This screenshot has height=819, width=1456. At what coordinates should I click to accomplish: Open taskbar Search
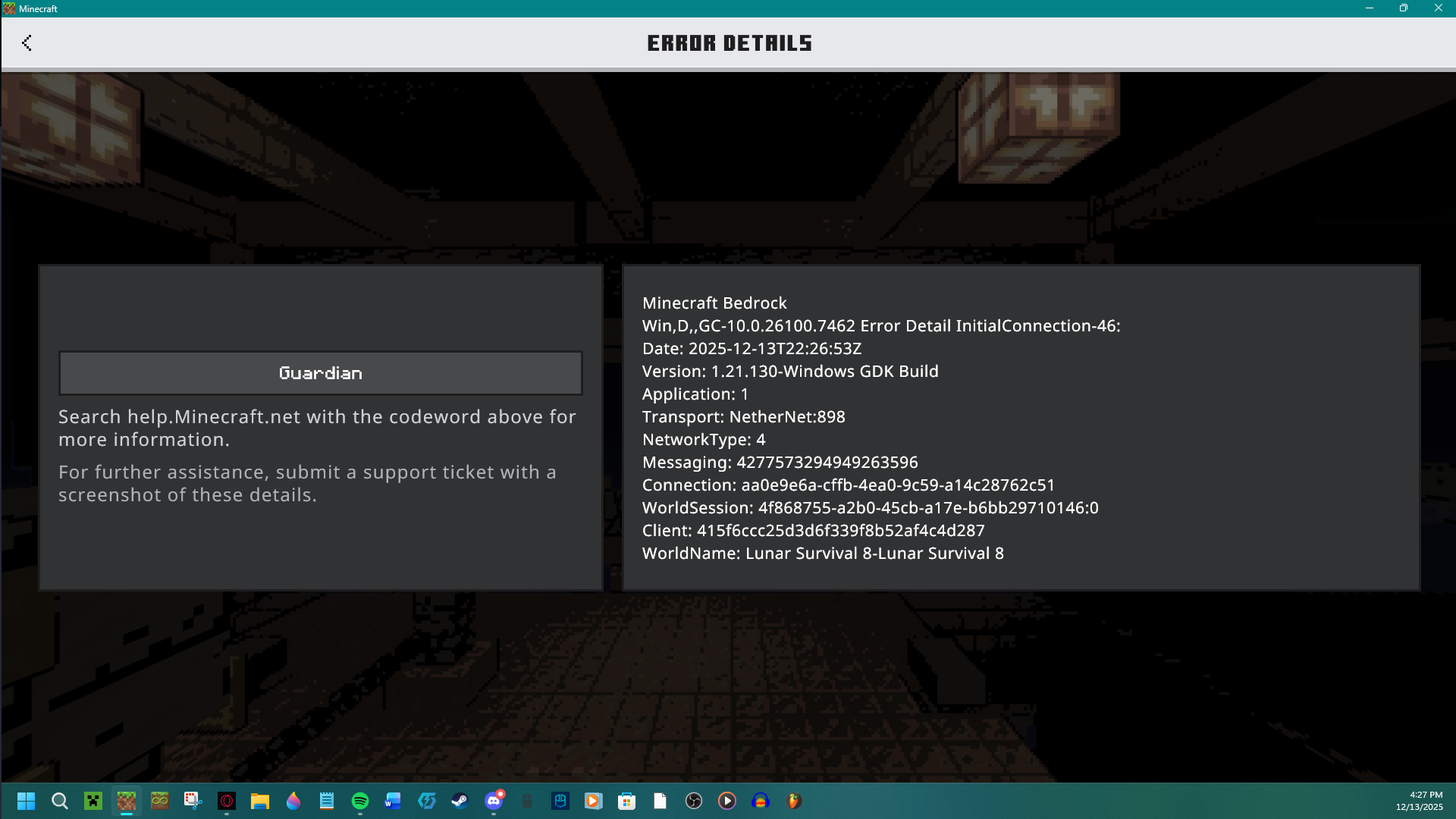60,801
